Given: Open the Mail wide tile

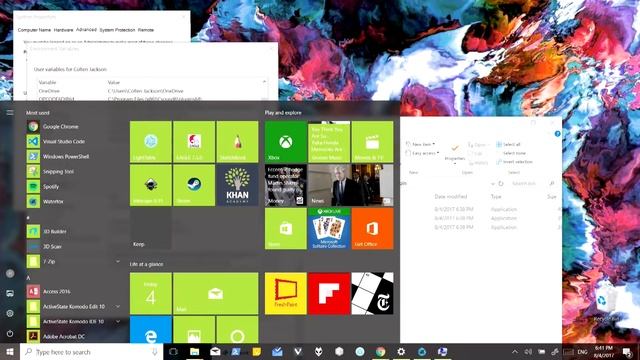Looking at the screenshot, I should coord(216,293).
